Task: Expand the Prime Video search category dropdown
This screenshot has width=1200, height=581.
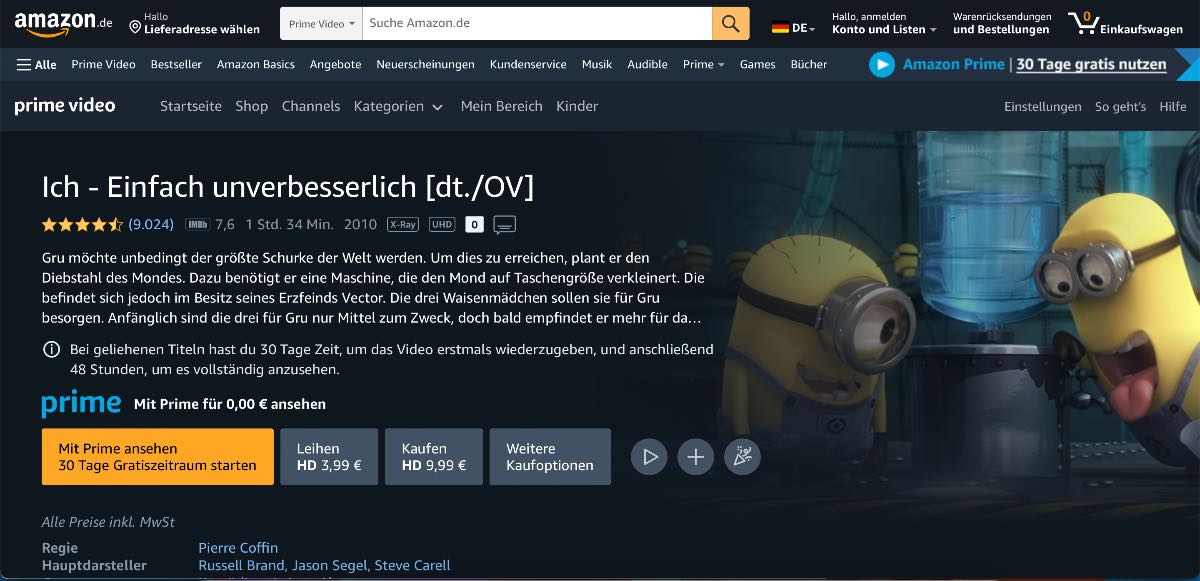Action: [x=321, y=23]
